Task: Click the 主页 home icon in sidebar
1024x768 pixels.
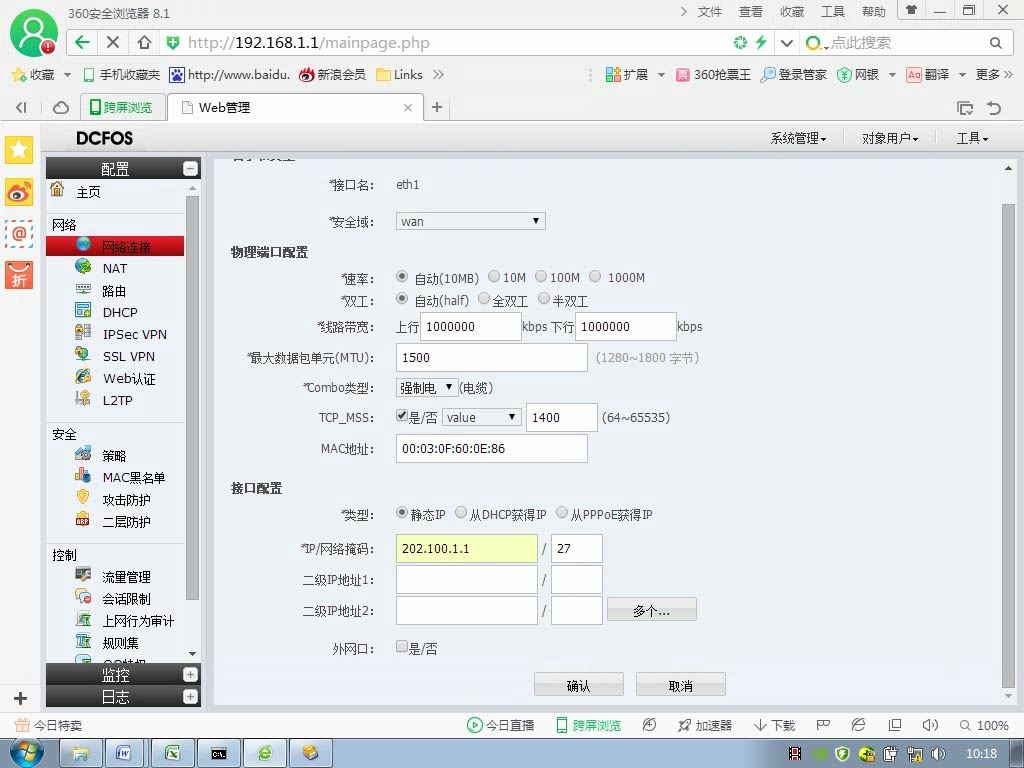Action: pos(57,190)
